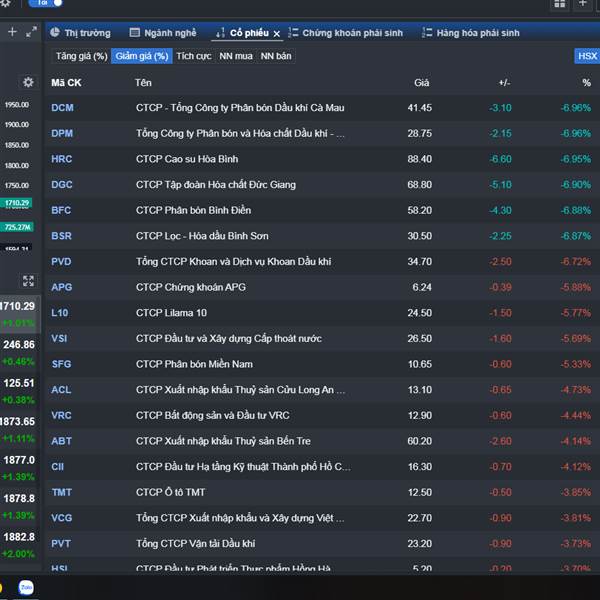The image size is (600, 600).
Task: Open the VSI stock symbol
Action: tap(59, 339)
